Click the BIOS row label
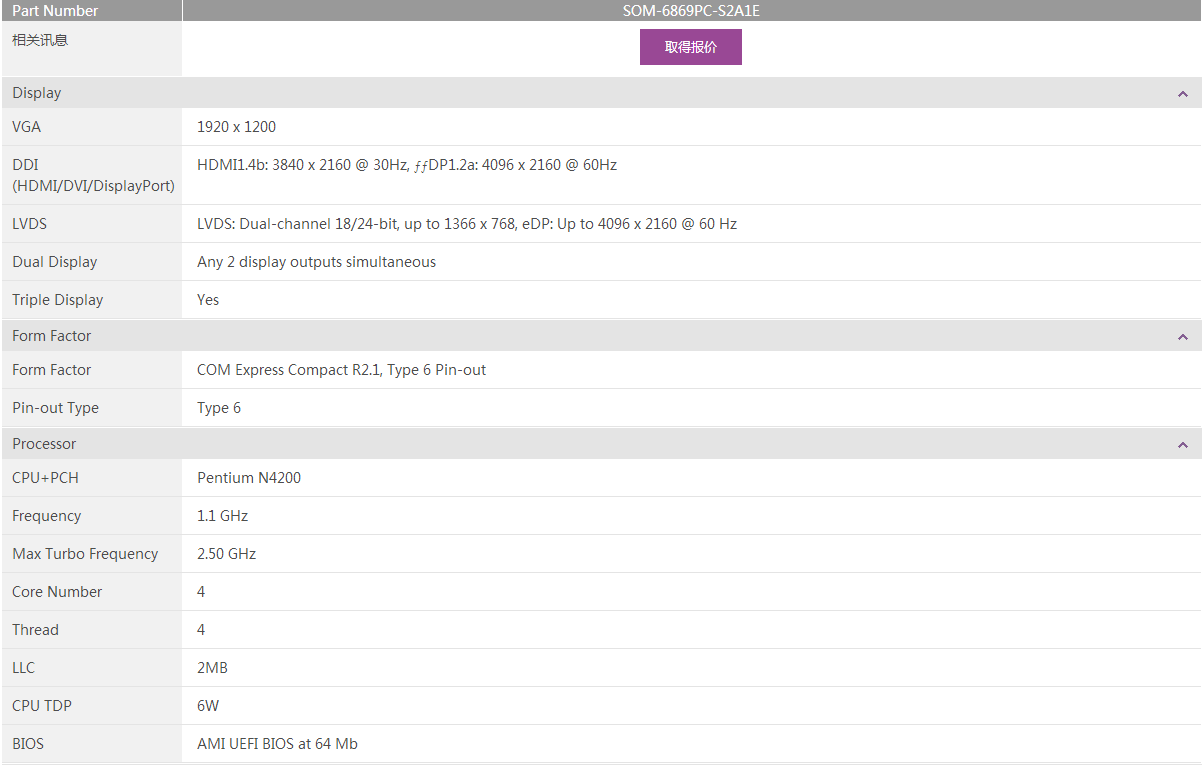1202x765 pixels. point(28,744)
